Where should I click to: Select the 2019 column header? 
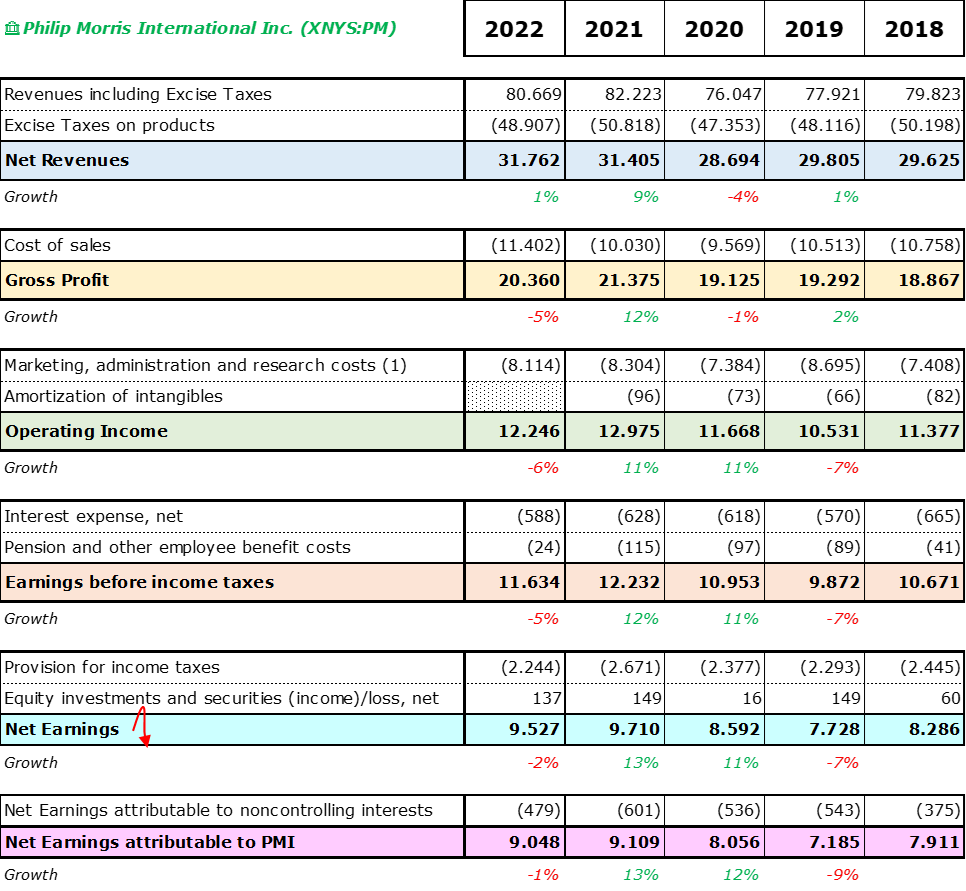tap(814, 29)
